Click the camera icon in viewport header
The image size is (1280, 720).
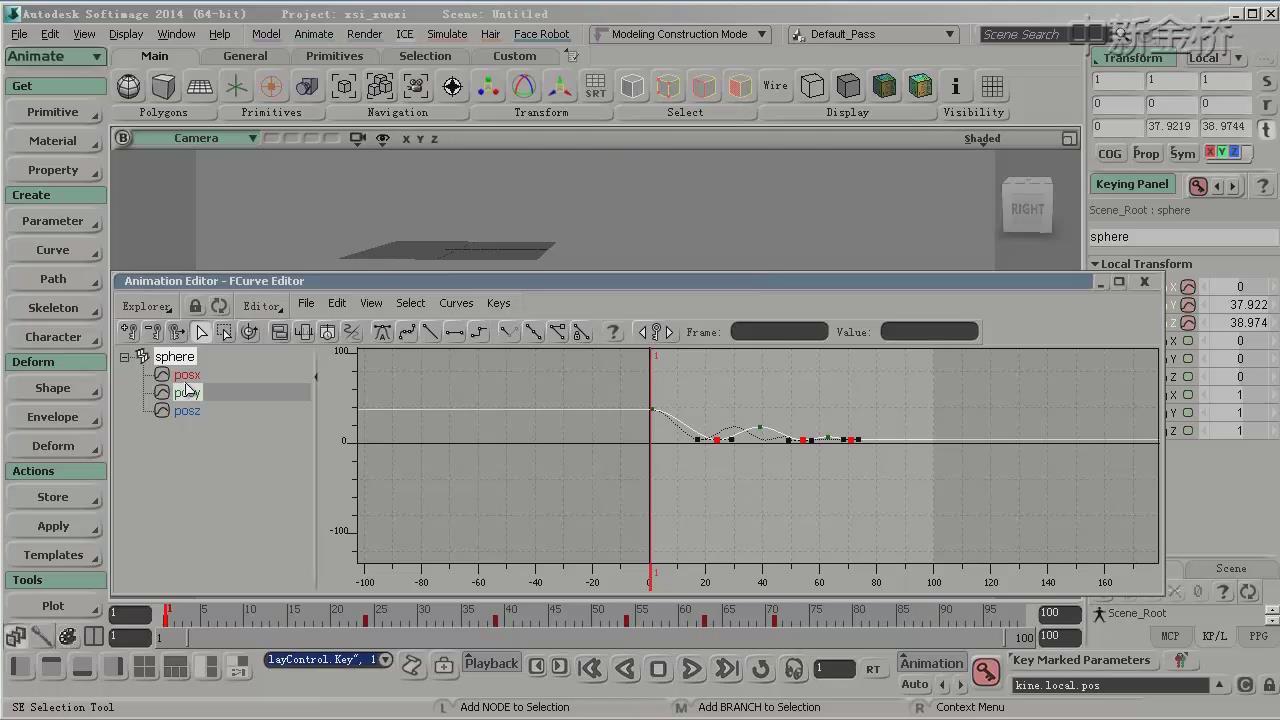(x=358, y=139)
